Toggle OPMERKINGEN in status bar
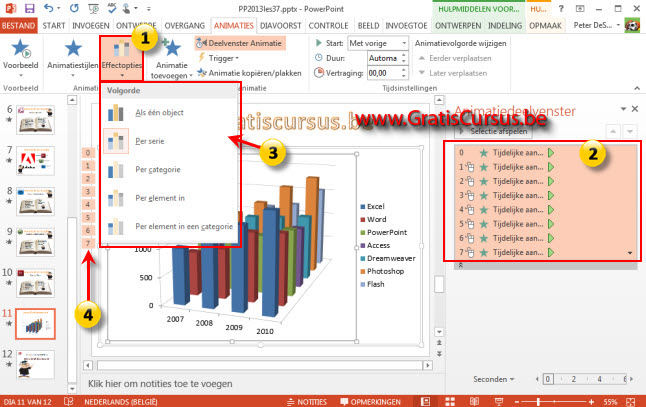 coord(370,402)
